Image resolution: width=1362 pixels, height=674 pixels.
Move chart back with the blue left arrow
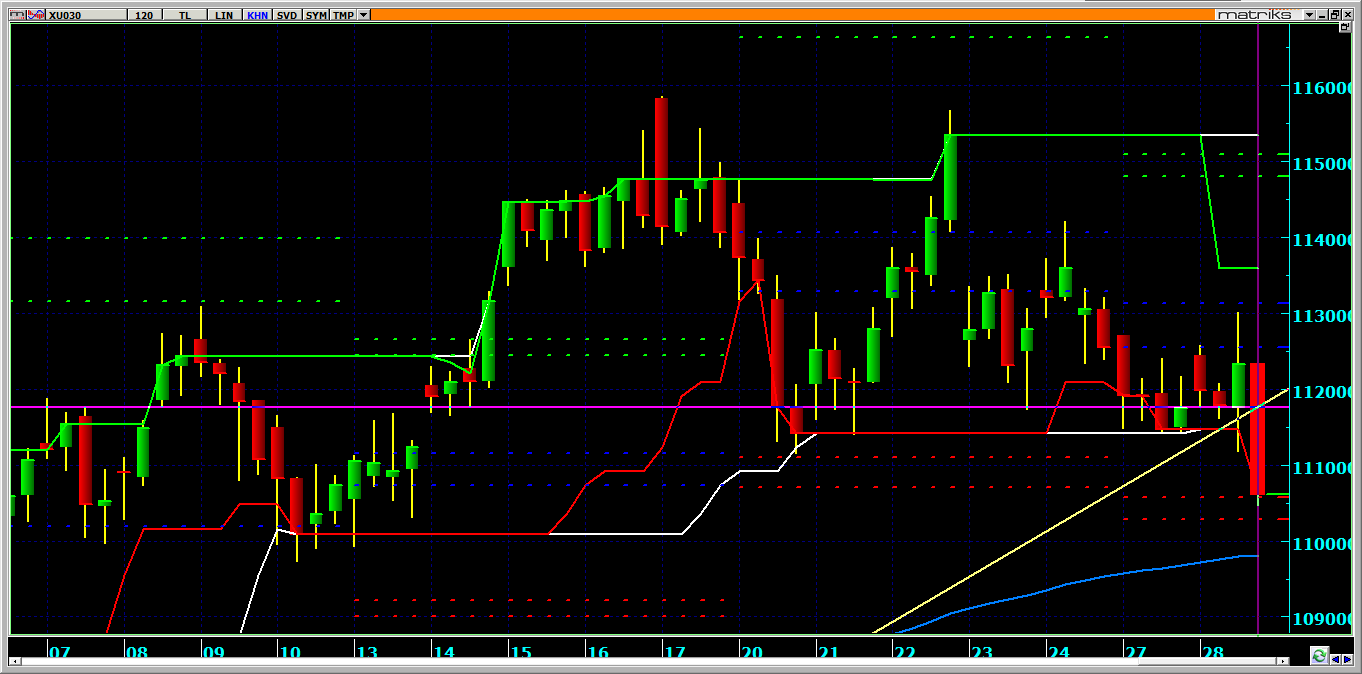(x=1335, y=660)
